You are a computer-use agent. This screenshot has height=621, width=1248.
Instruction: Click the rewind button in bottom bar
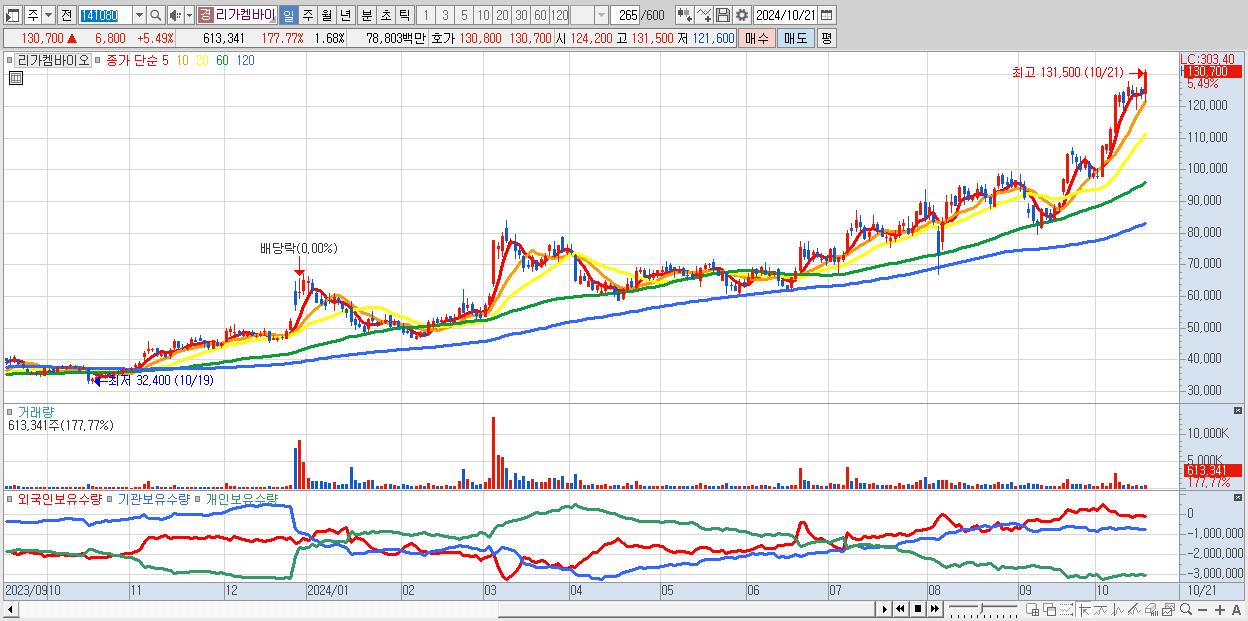tap(901, 609)
